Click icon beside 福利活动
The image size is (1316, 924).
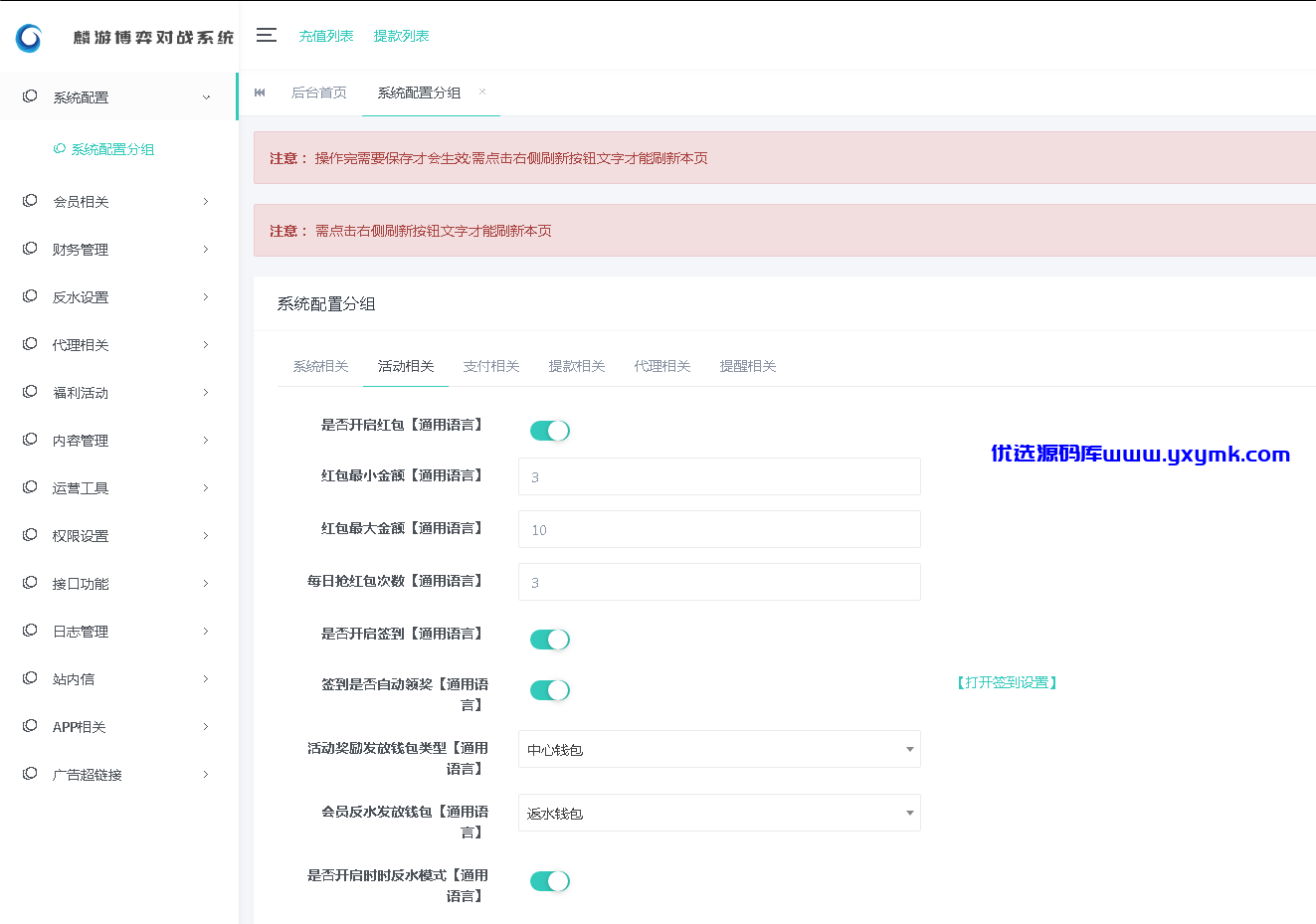(x=30, y=392)
